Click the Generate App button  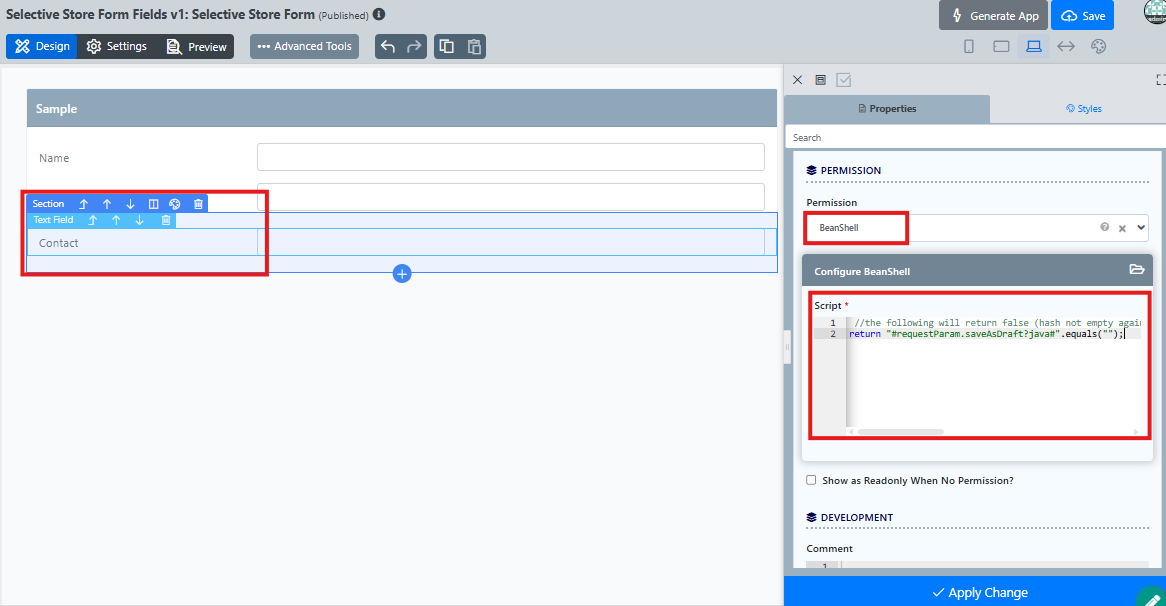click(x=993, y=16)
